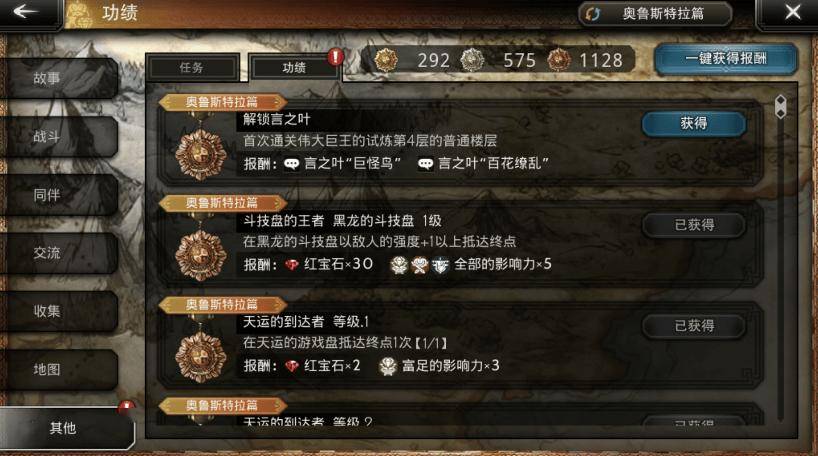Open the 其他 category

coord(65,428)
